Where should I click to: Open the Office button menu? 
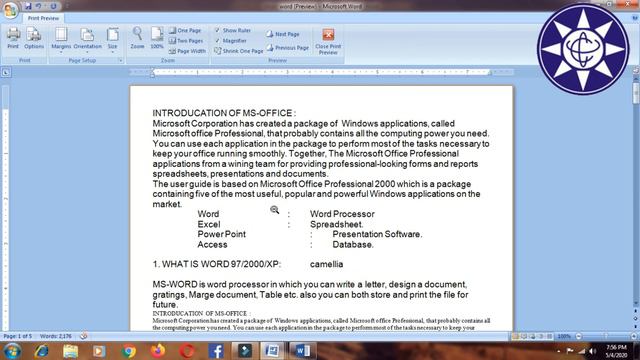pos(10,10)
